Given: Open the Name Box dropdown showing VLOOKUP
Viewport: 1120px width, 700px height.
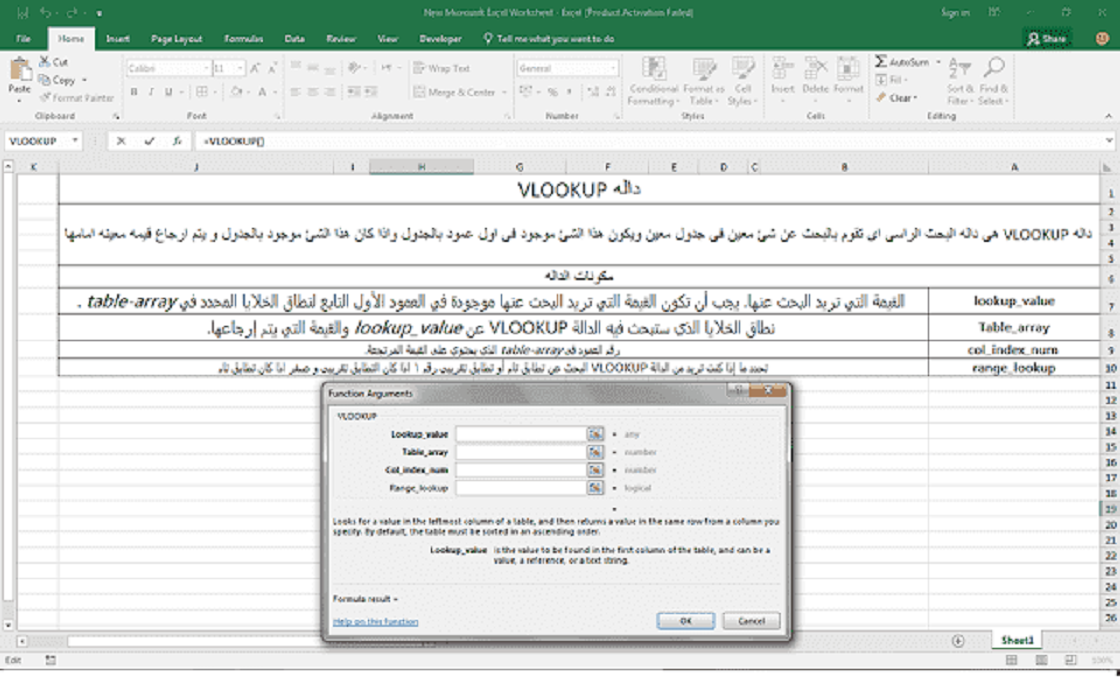Looking at the screenshot, I should pos(75,141).
